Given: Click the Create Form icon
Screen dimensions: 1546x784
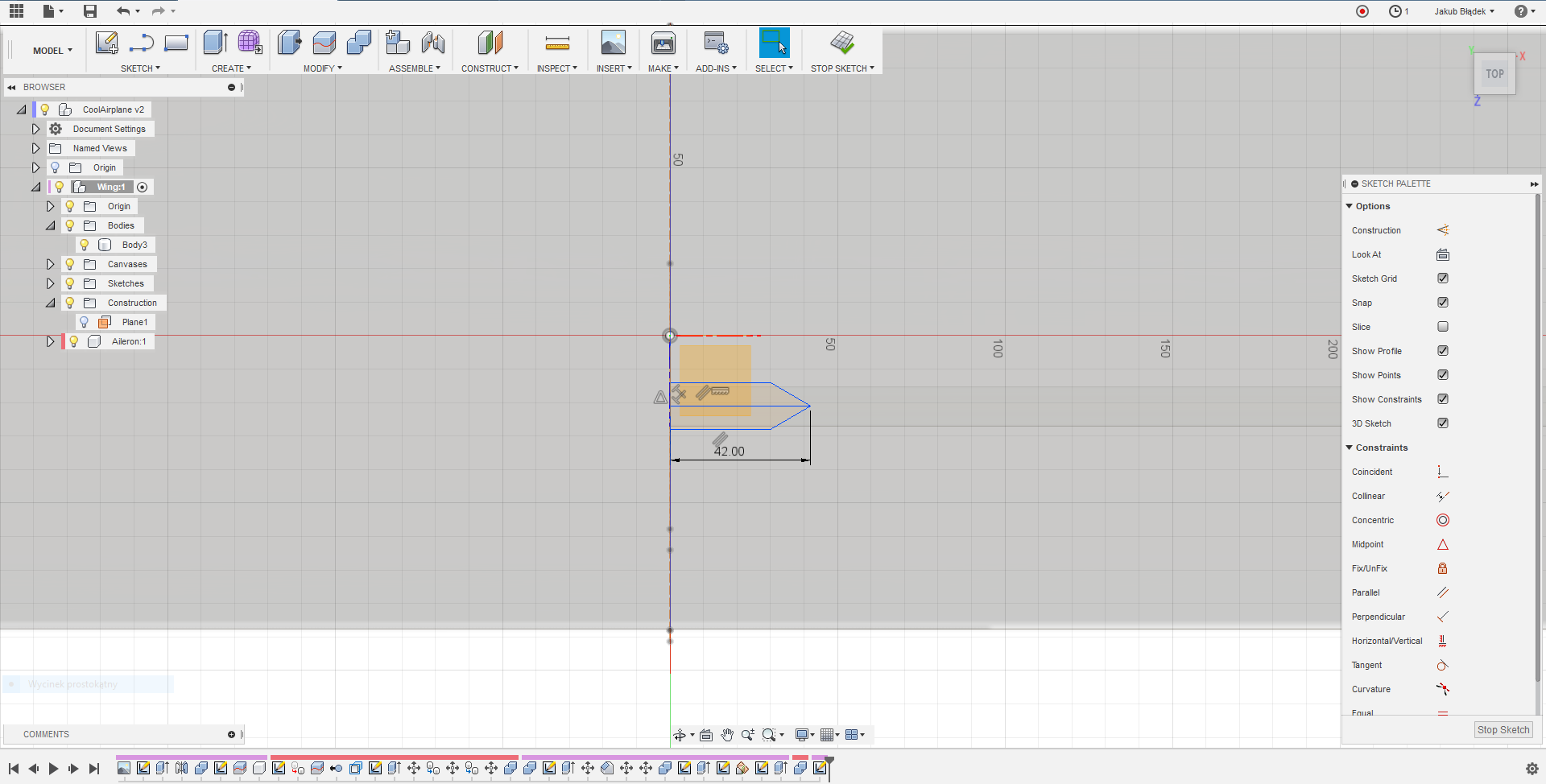Looking at the screenshot, I should (x=250, y=43).
